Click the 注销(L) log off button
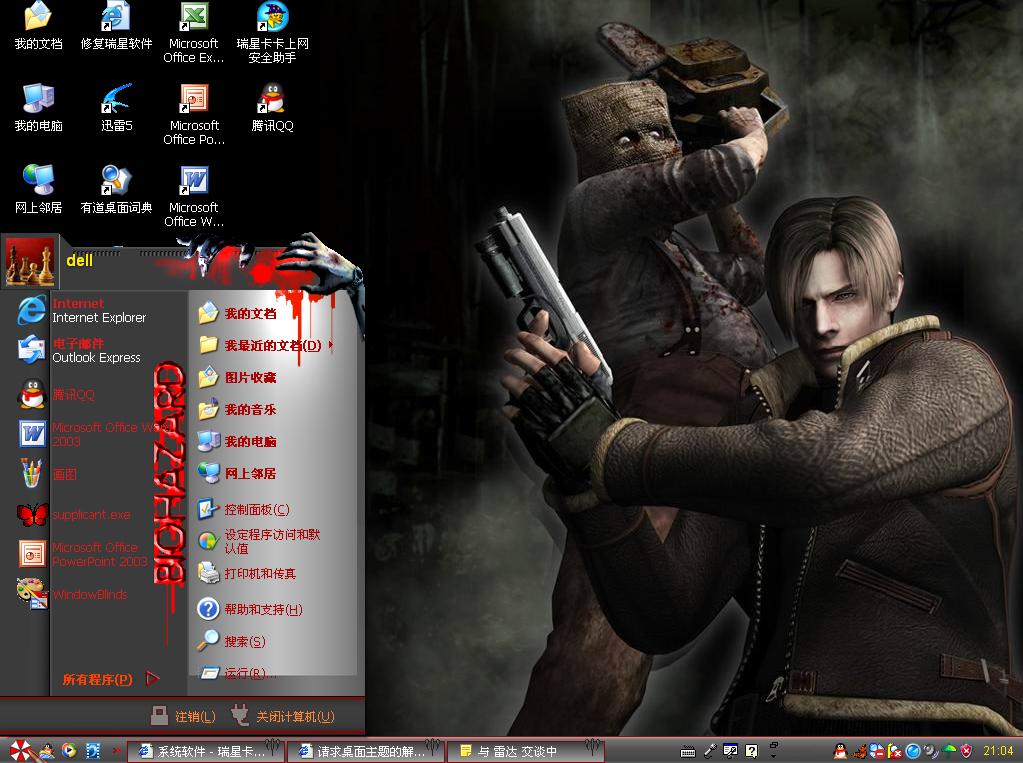This screenshot has width=1023, height=763. pos(183,716)
